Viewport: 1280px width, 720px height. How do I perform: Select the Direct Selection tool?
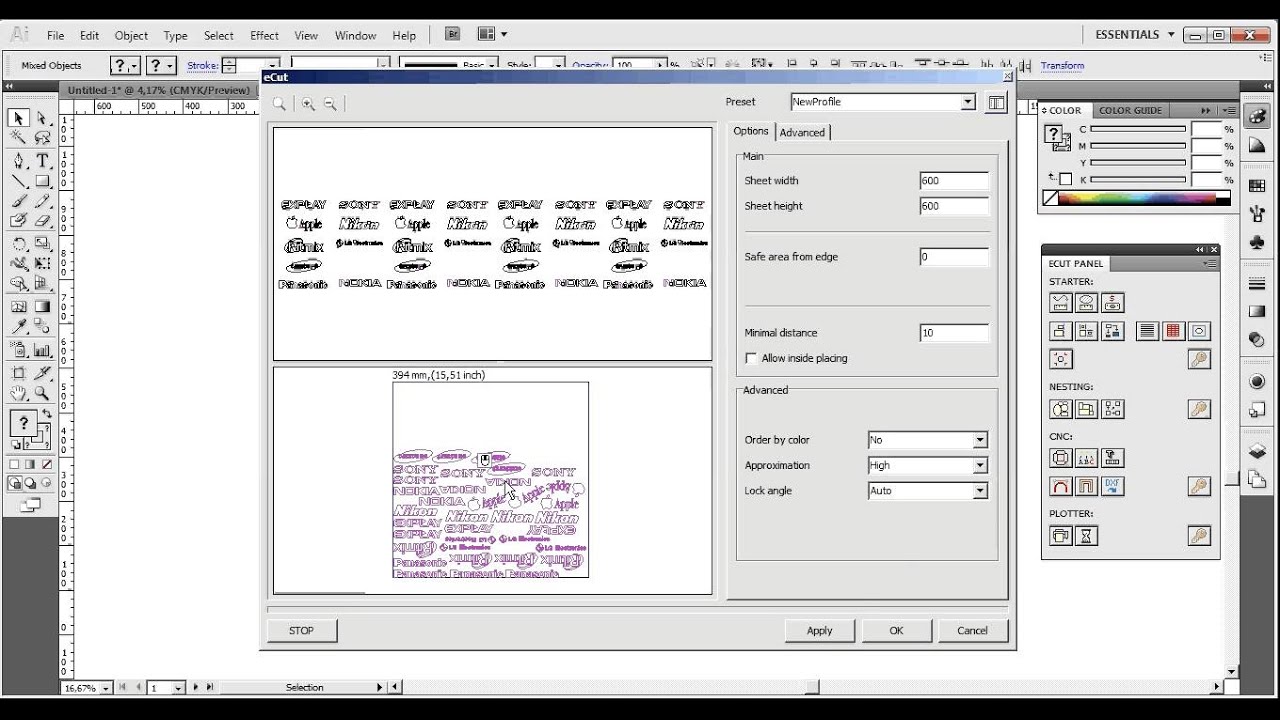(x=42, y=118)
